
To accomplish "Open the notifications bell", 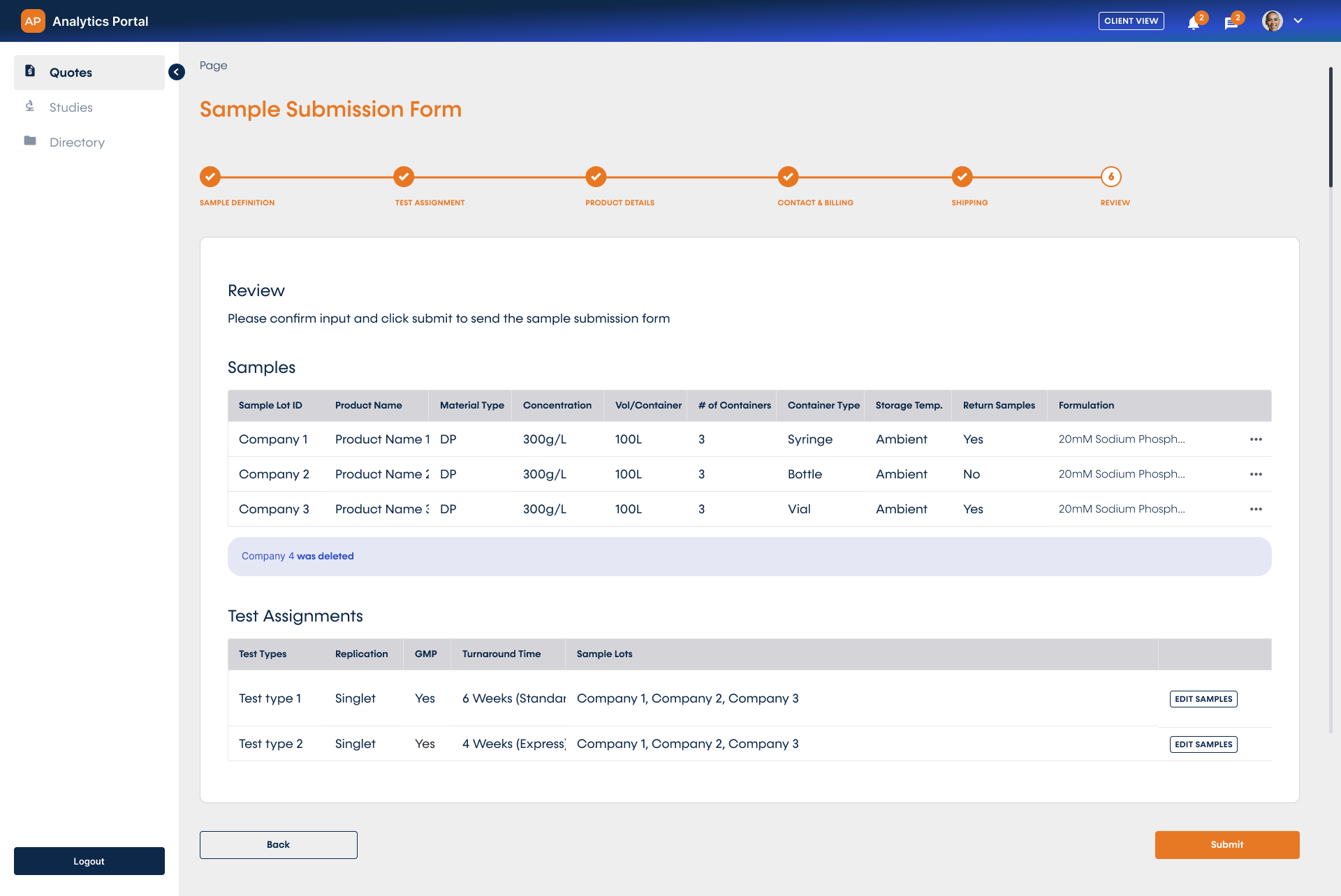I will pyautogui.click(x=1194, y=22).
